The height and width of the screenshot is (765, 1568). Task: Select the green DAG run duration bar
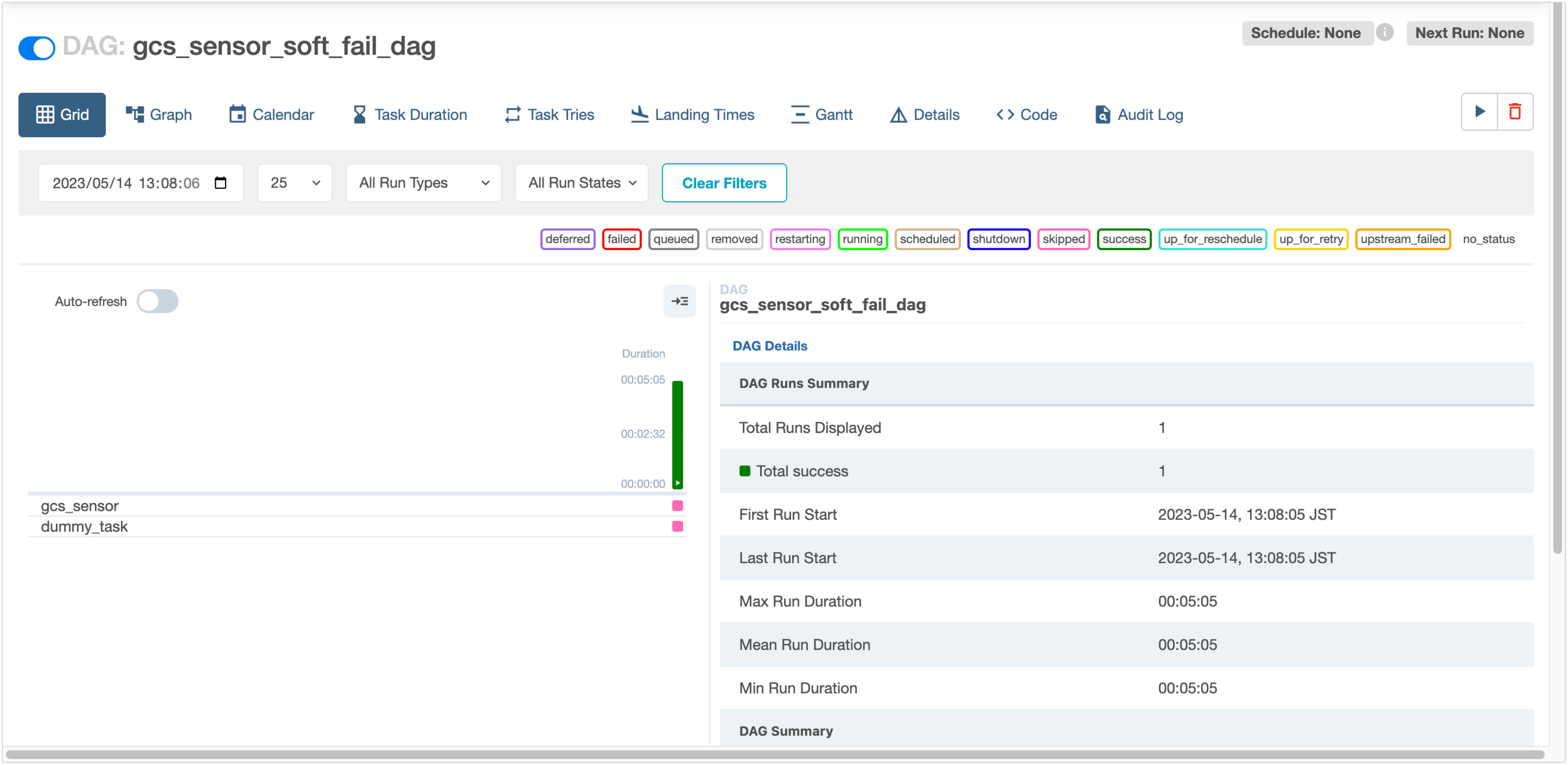point(677,435)
